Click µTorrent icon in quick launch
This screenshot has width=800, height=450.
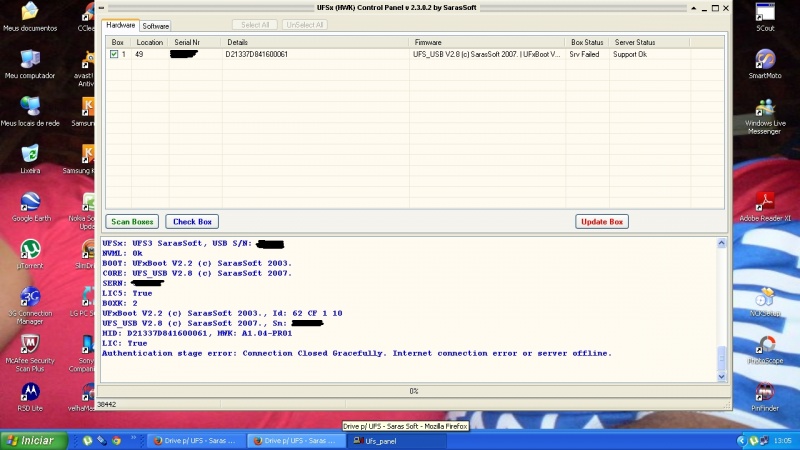tap(88, 440)
